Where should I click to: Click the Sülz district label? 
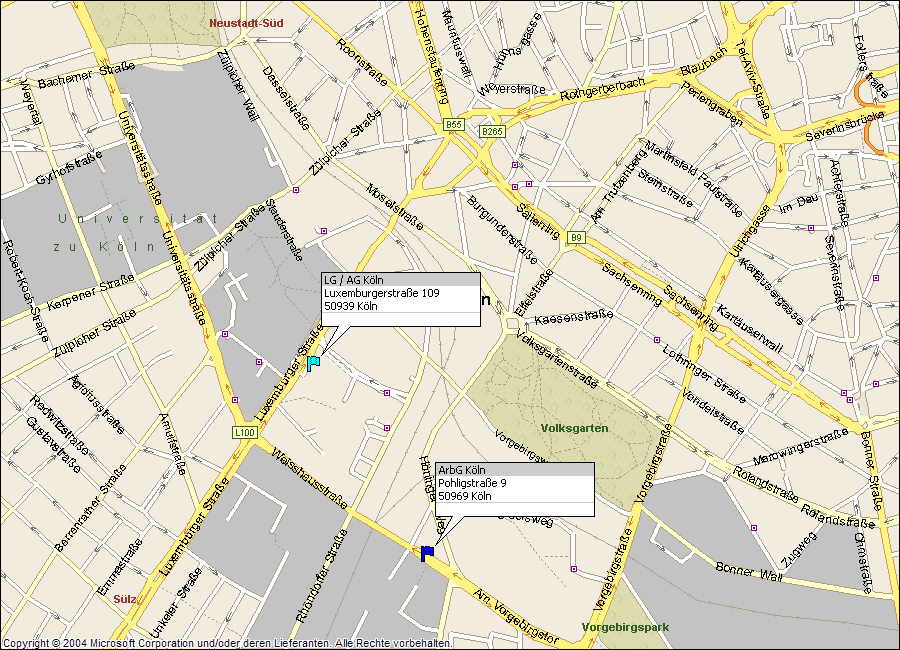coord(125,599)
